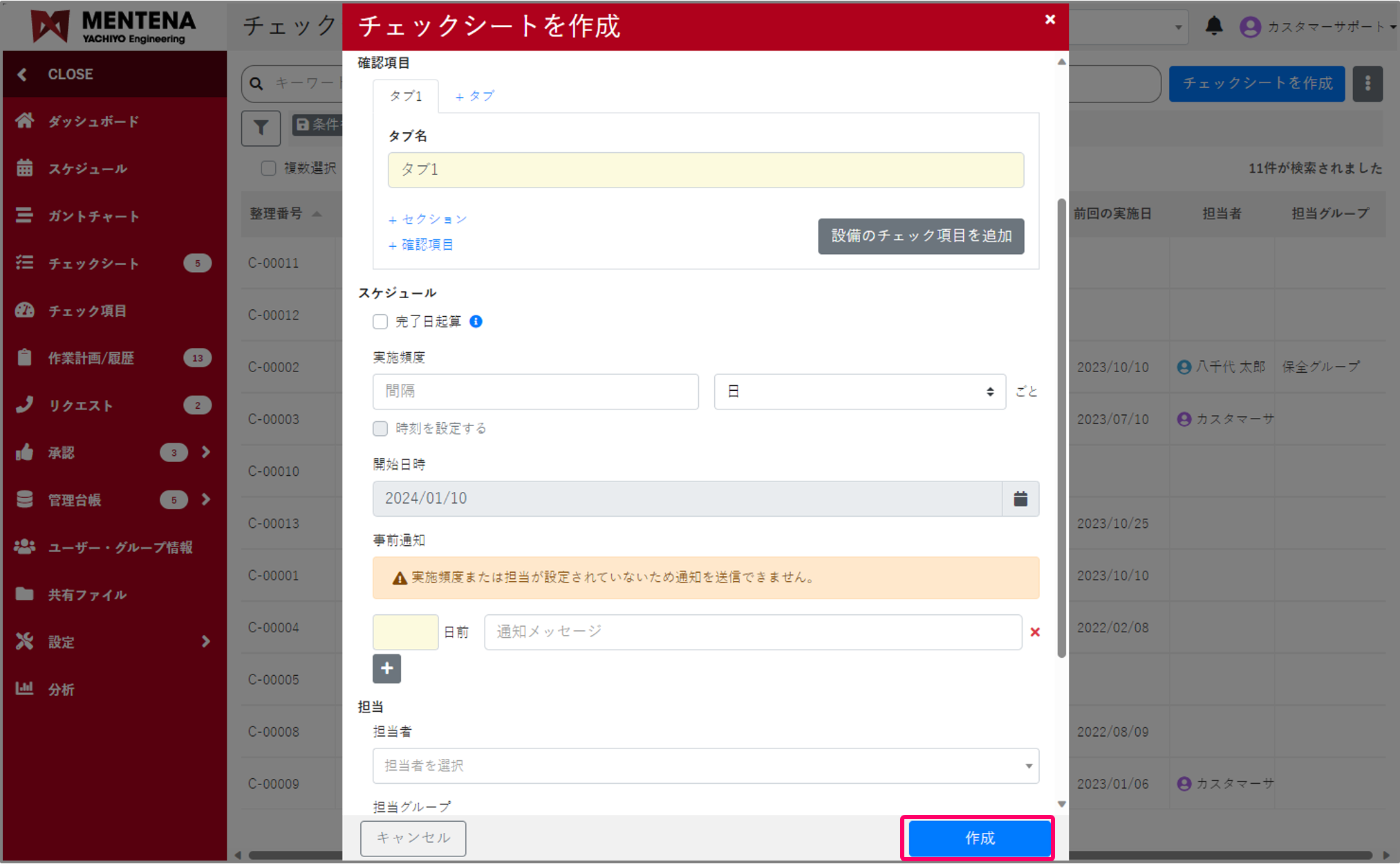Click the 通知メッセージ input field
Screen dimensions: 1400x864
click(752, 632)
